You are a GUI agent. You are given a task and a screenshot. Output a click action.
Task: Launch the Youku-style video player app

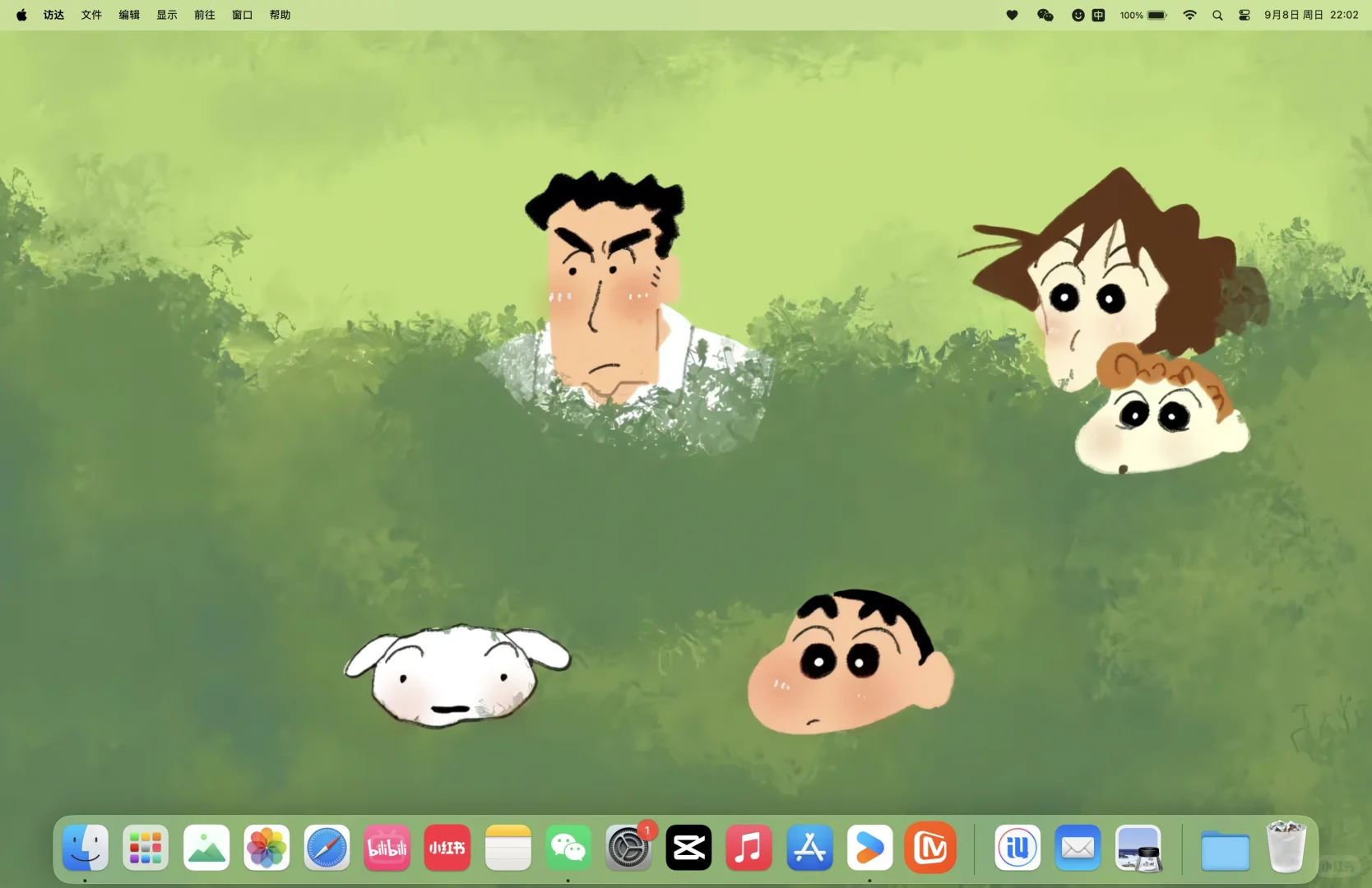pyautogui.click(x=869, y=848)
